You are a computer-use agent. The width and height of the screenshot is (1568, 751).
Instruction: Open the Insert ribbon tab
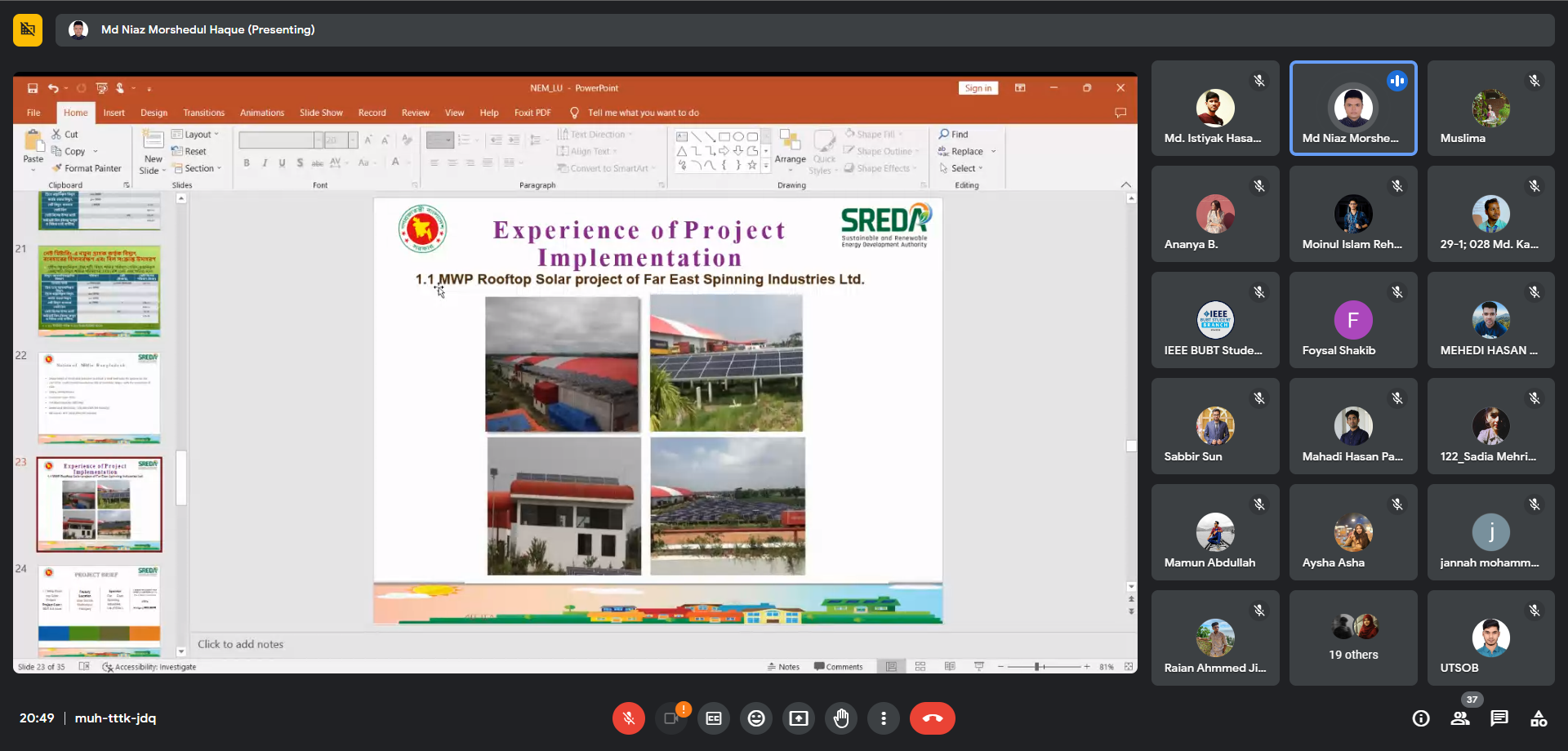point(114,113)
